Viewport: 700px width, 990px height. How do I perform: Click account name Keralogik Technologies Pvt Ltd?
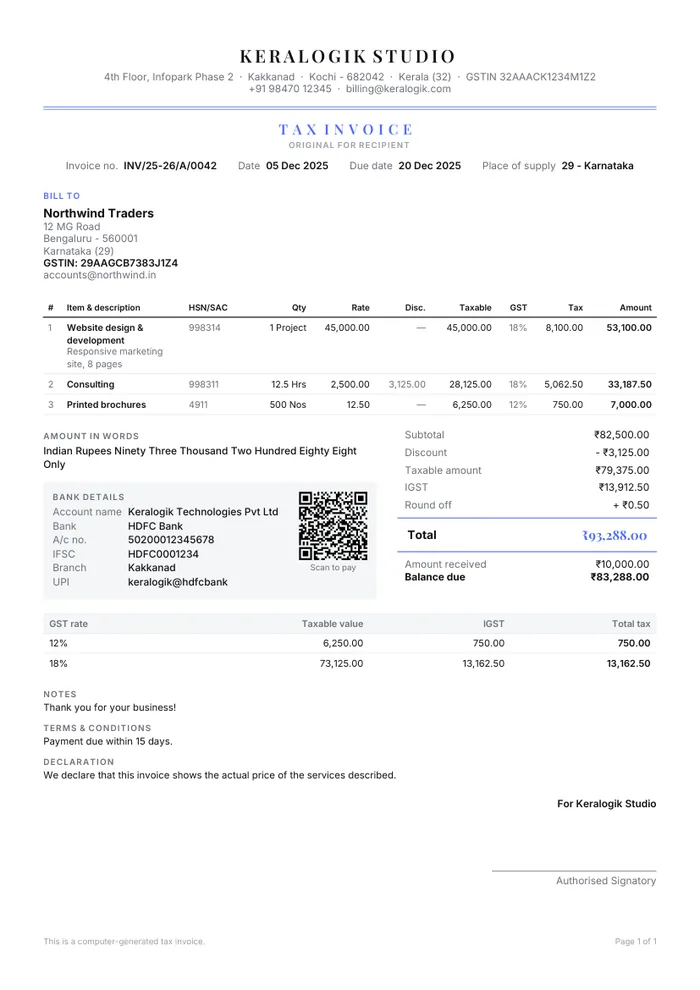pyautogui.click(x=203, y=512)
